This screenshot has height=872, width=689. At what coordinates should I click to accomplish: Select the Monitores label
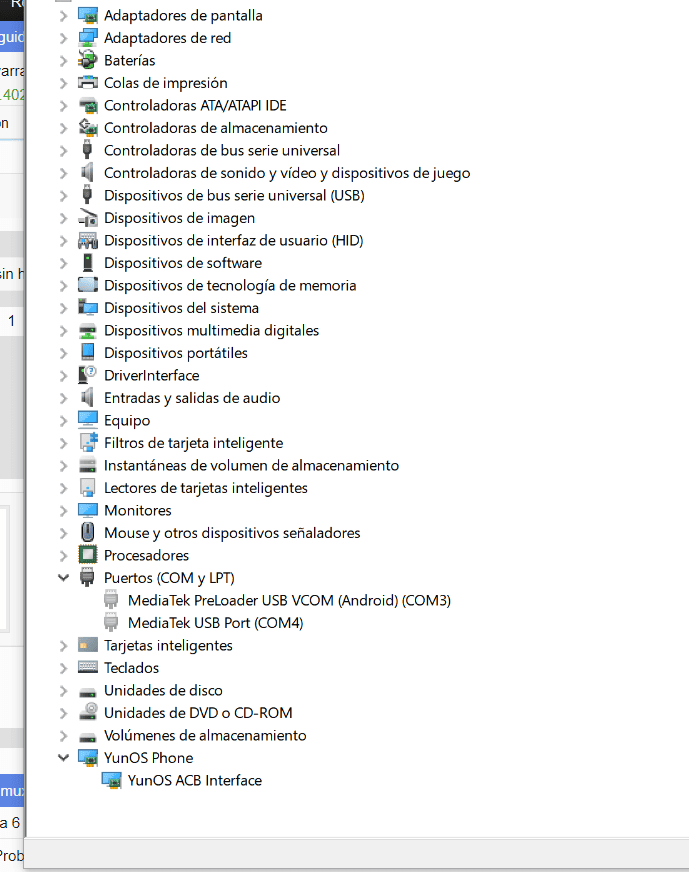pos(137,511)
